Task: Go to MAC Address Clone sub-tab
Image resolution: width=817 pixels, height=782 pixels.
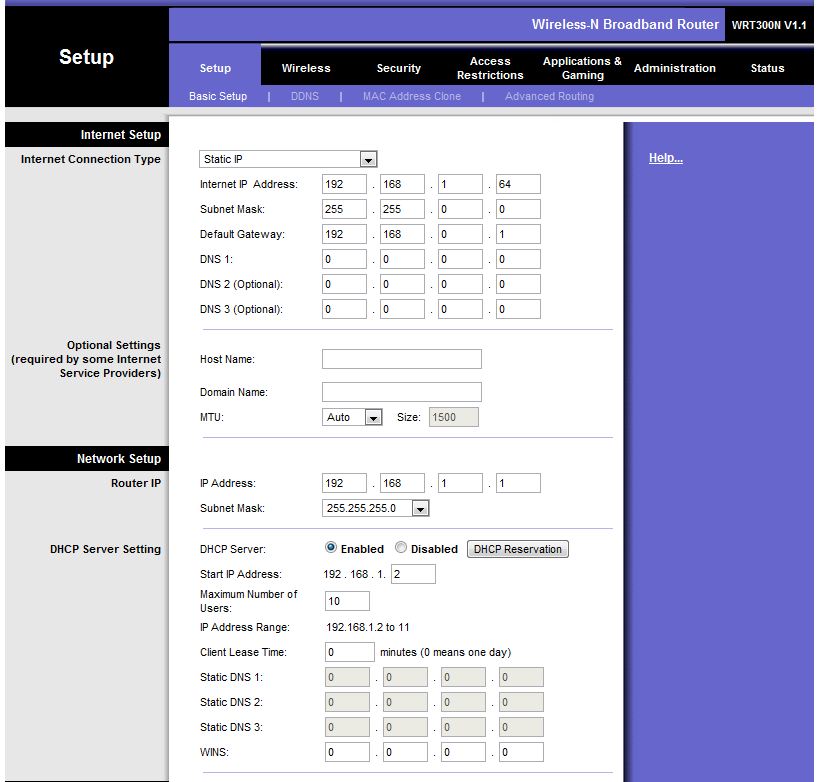Action: (411, 96)
